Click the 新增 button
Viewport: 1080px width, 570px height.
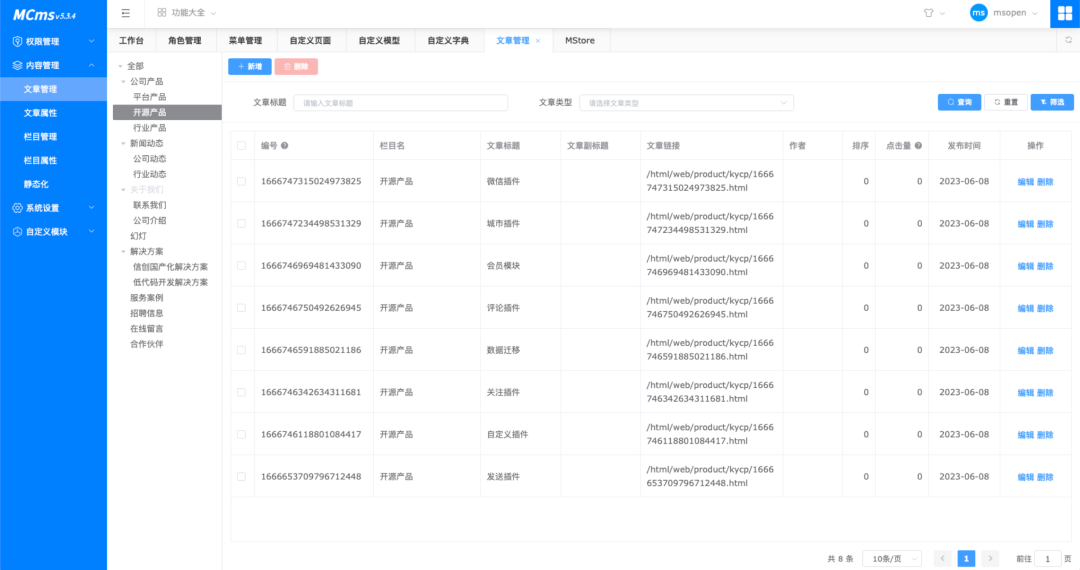click(249, 67)
